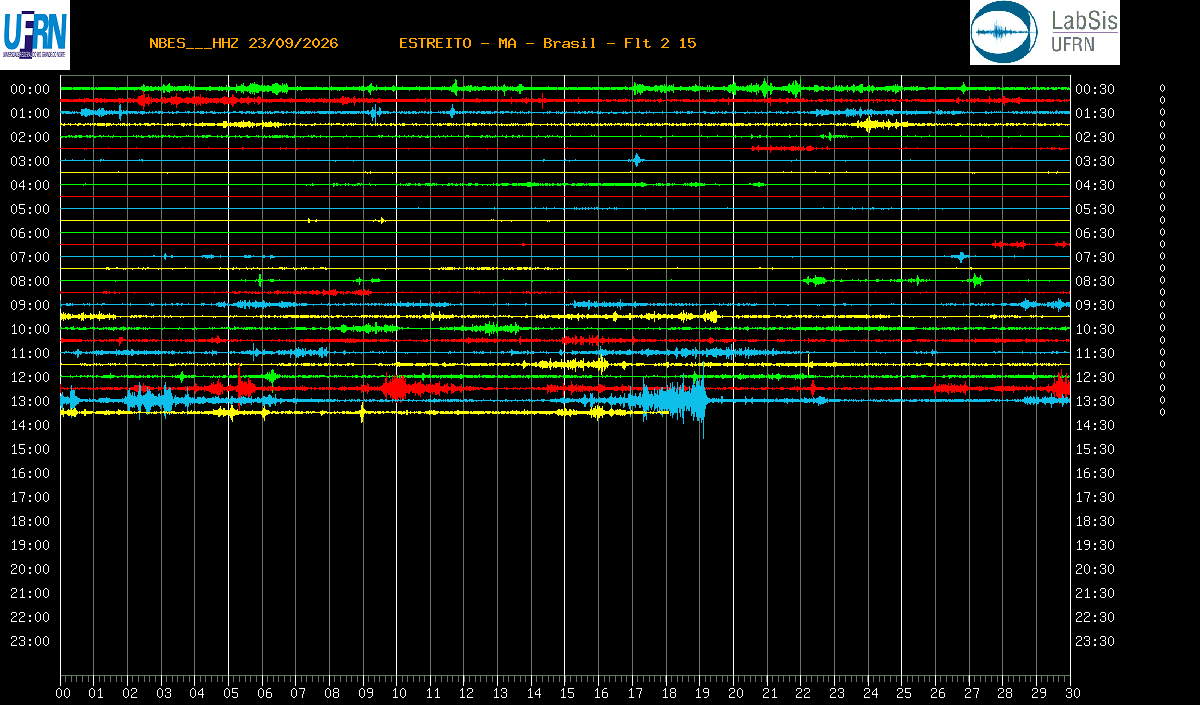Click the UFRN logo in top-left corner
Viewport: 1200px width, 705px height.
pyautogui.click(x=35, y=34)
